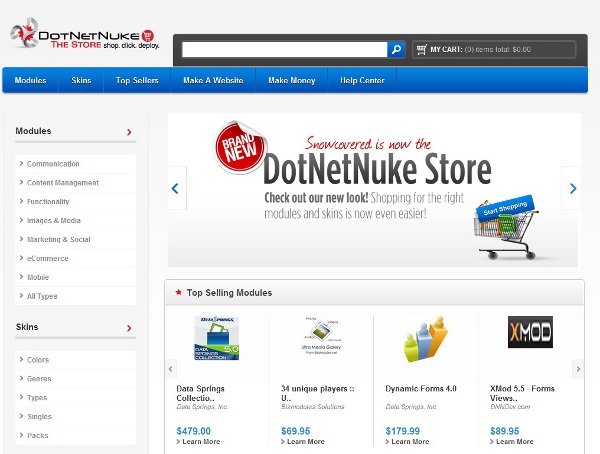Open the Skins menu in nav bar

coord(81,80)
